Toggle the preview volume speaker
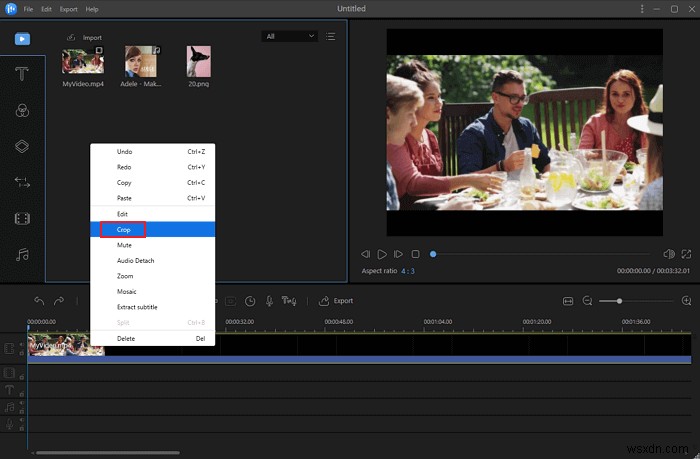The image size is (700, 459). tap(668, 255)
